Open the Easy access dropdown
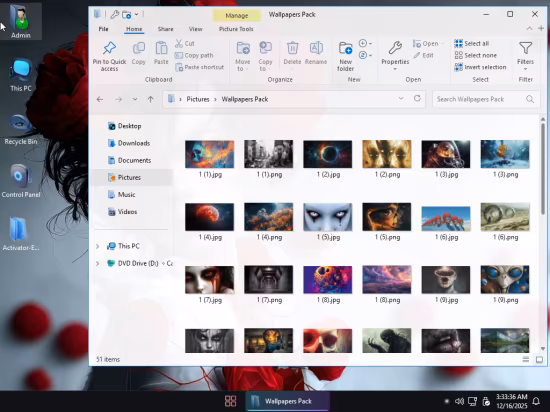 coord(365,55)
